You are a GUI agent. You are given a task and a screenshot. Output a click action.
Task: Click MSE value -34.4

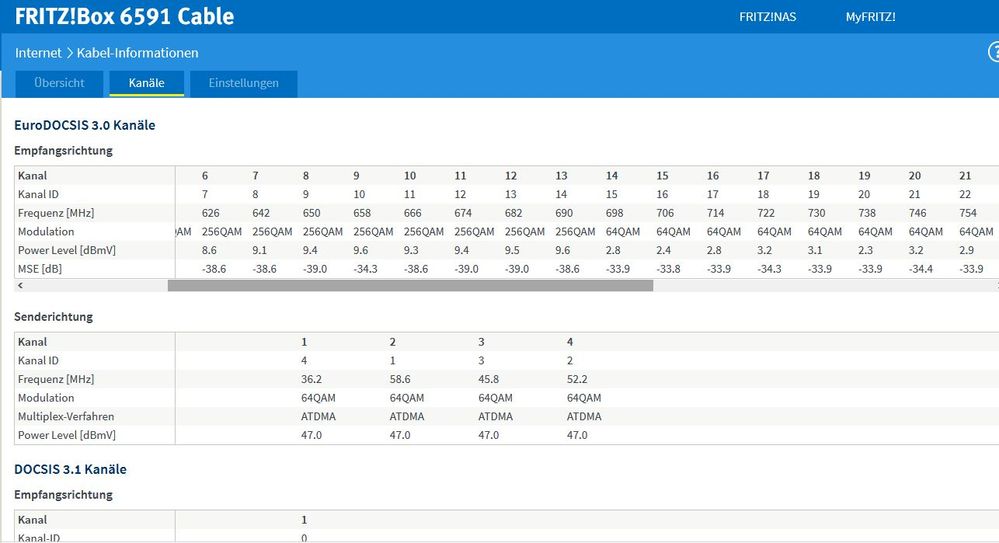click(920, 269)
